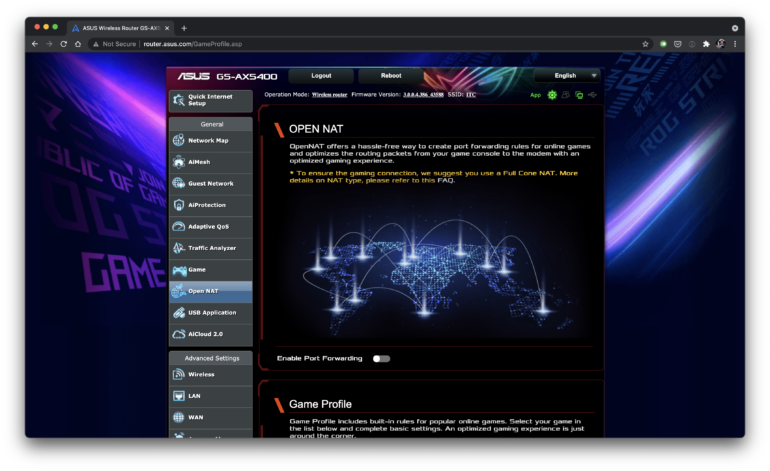The image size is (770, 471).
Task: Open the Network Map page
Action: (211, 140)
